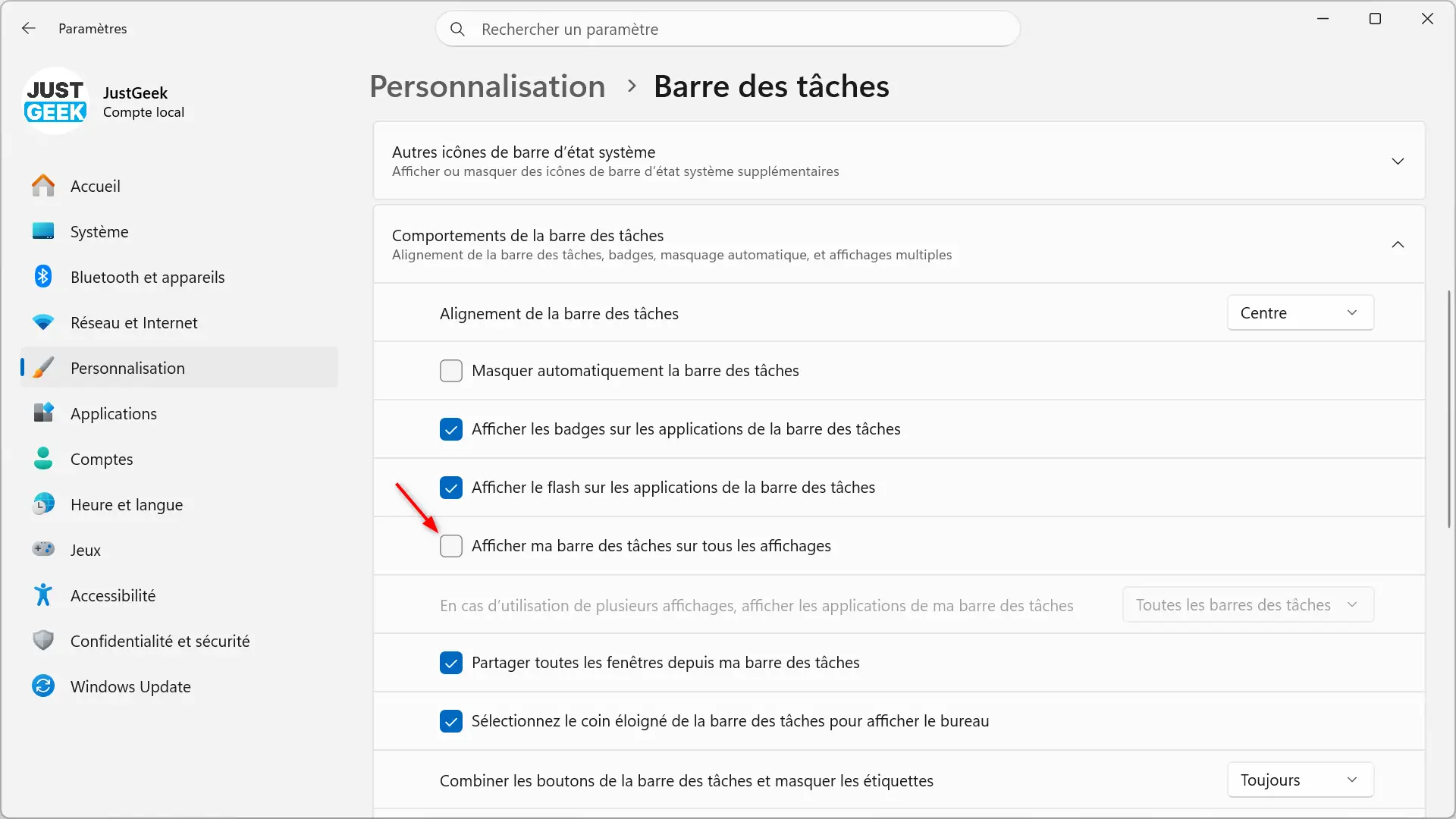Close the Paramètres window
1456x819 pixels.
click(1427, 18)
